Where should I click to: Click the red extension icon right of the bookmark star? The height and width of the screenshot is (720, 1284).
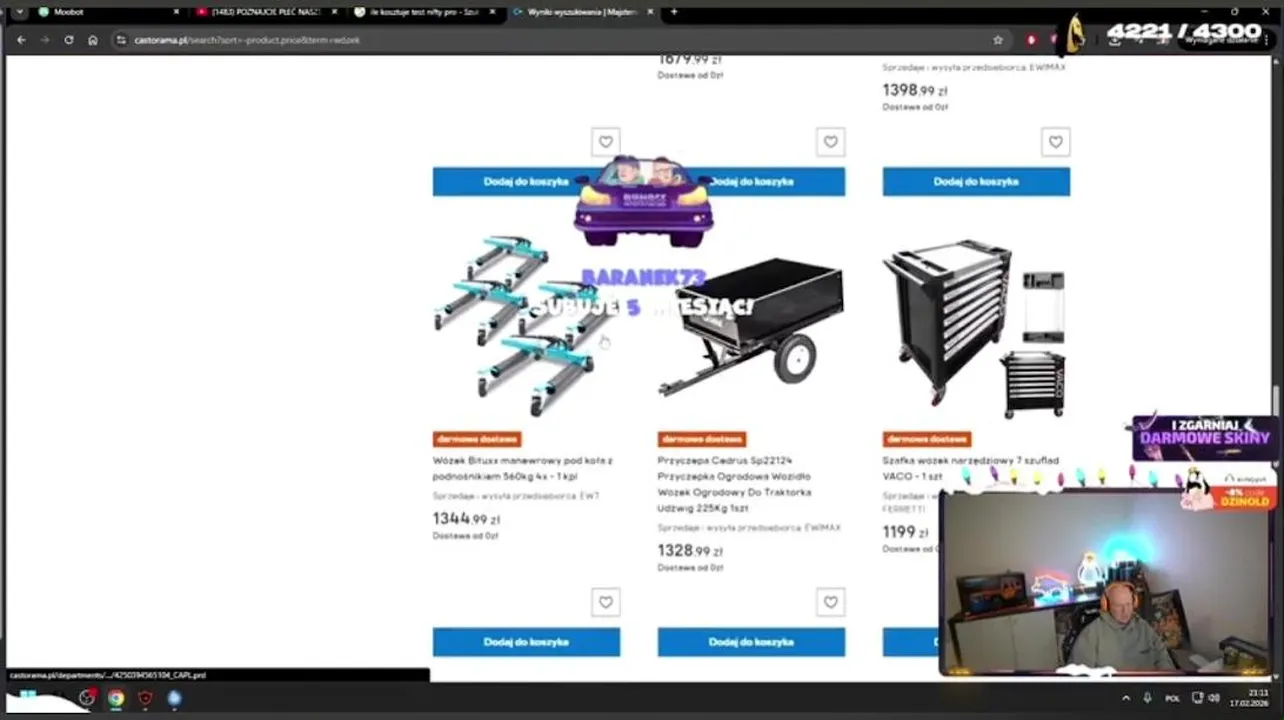coord(1031,40)
